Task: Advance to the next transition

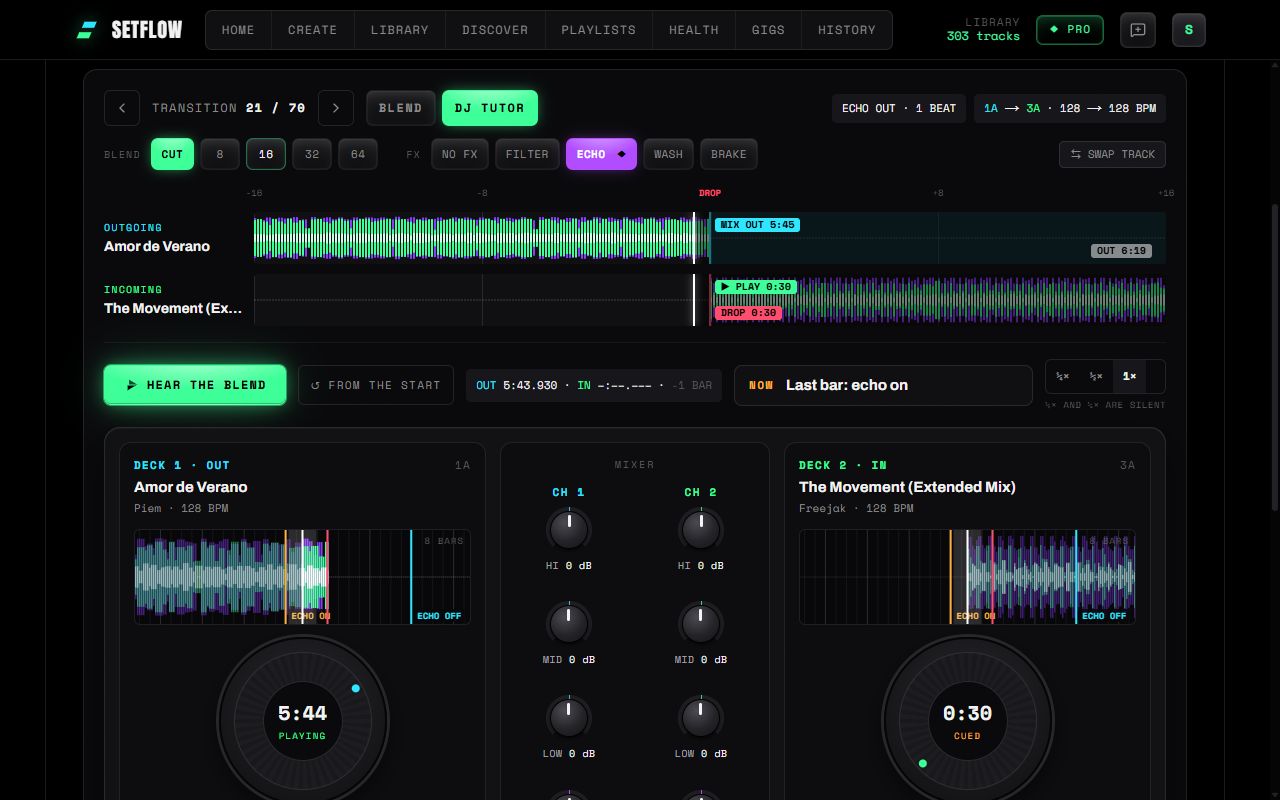Action: click(336, 108)
